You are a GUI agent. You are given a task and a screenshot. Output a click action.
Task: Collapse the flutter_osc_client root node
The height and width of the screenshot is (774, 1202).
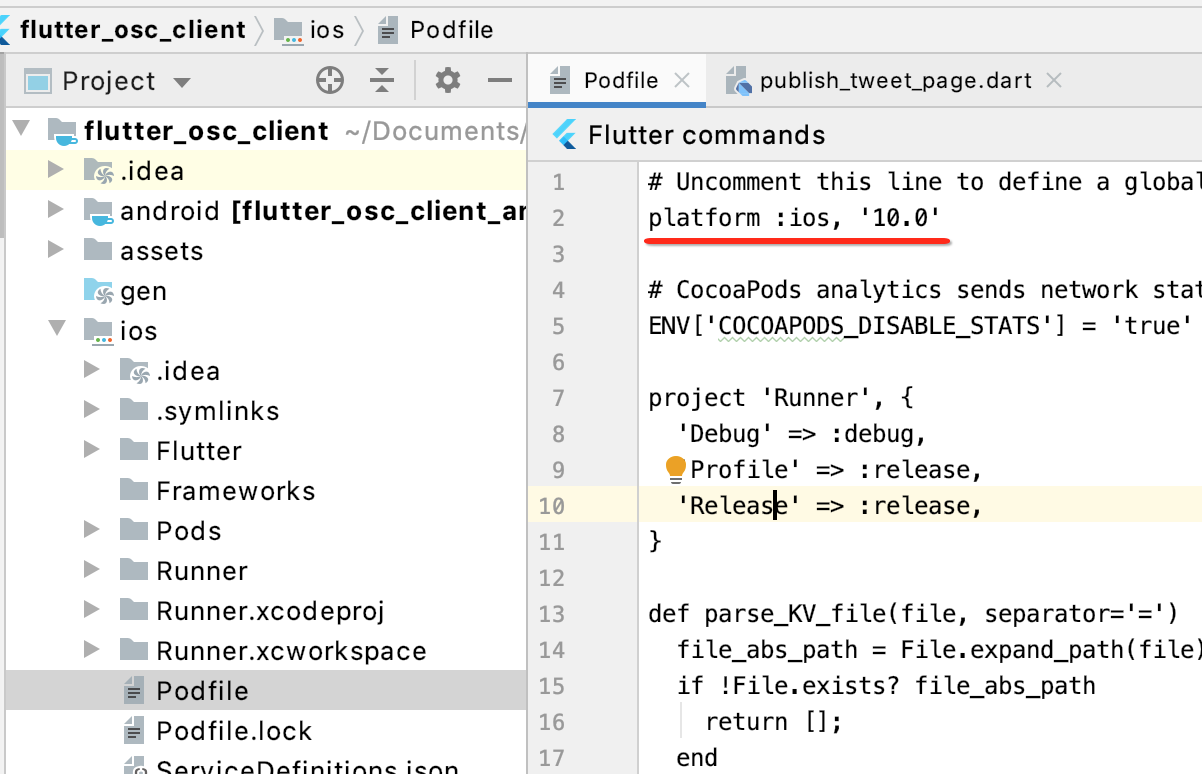pos(23,130)
